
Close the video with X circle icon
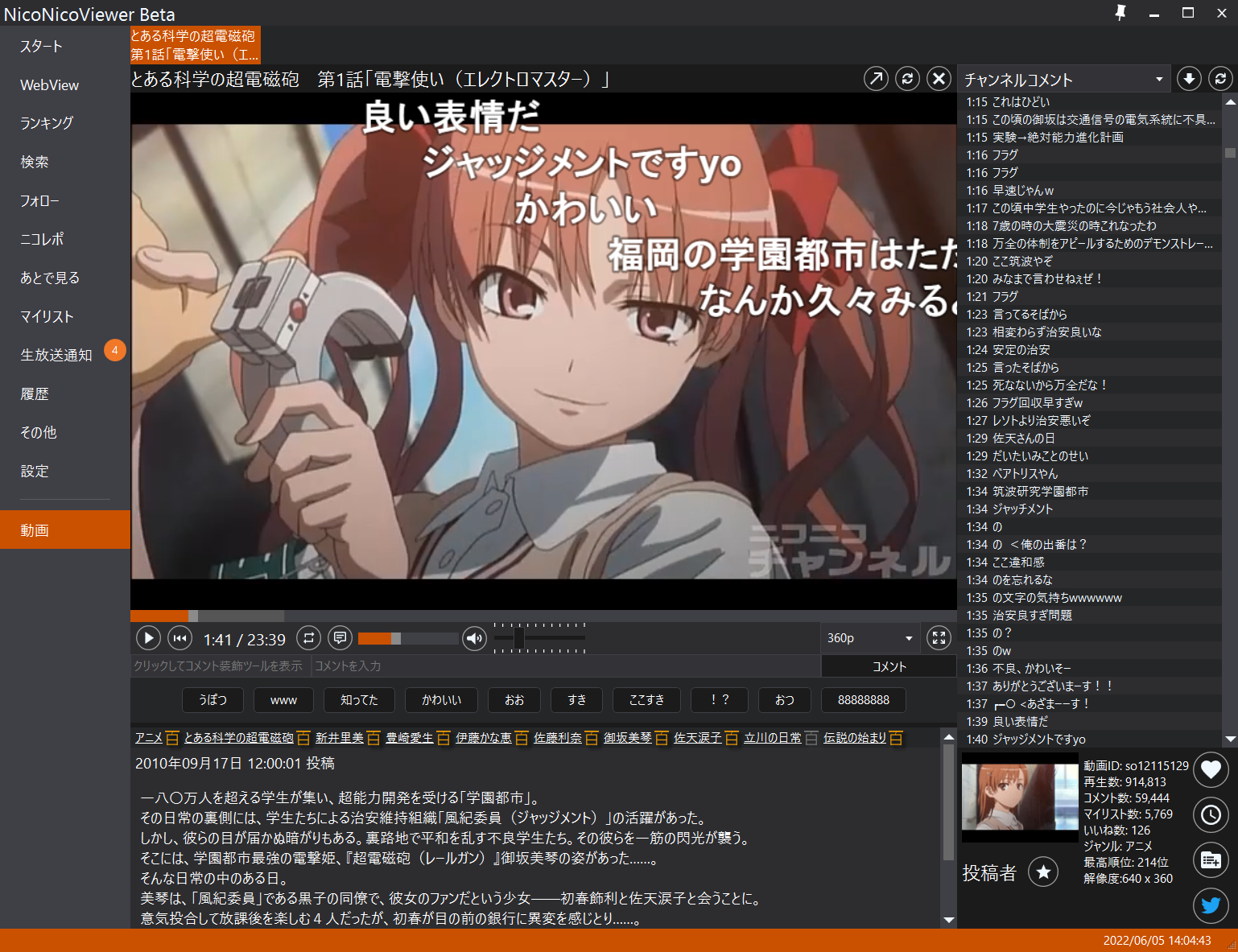click(939, 78)
